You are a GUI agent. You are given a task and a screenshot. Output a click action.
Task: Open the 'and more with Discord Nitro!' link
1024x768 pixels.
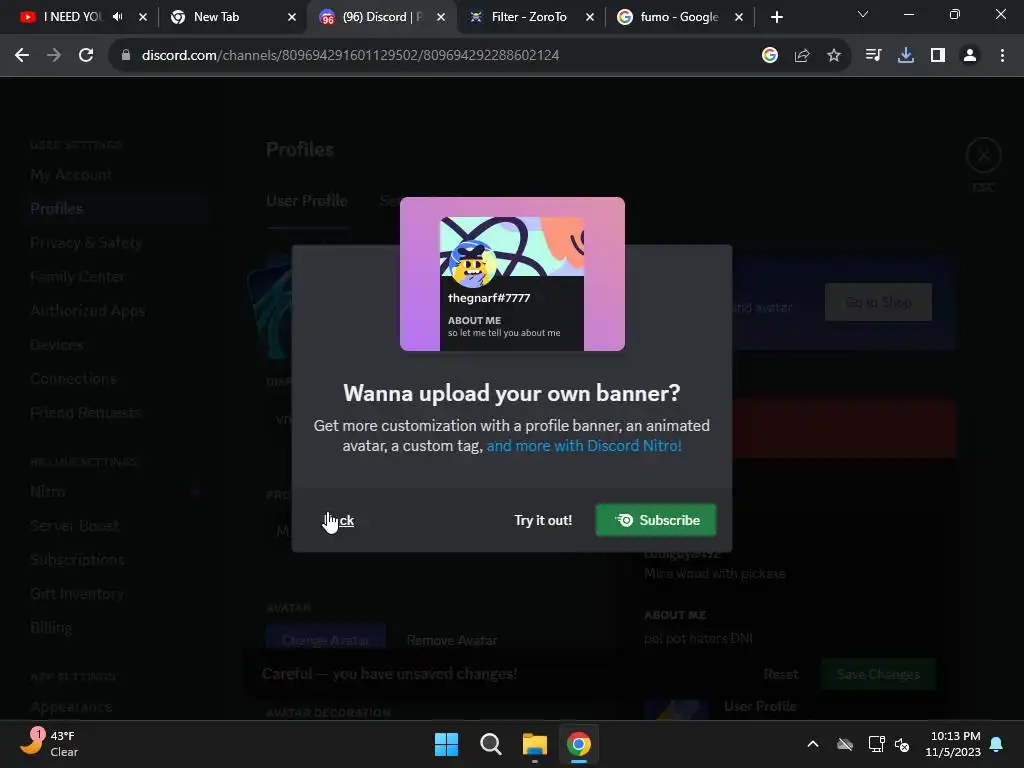[x=584, y=445]
